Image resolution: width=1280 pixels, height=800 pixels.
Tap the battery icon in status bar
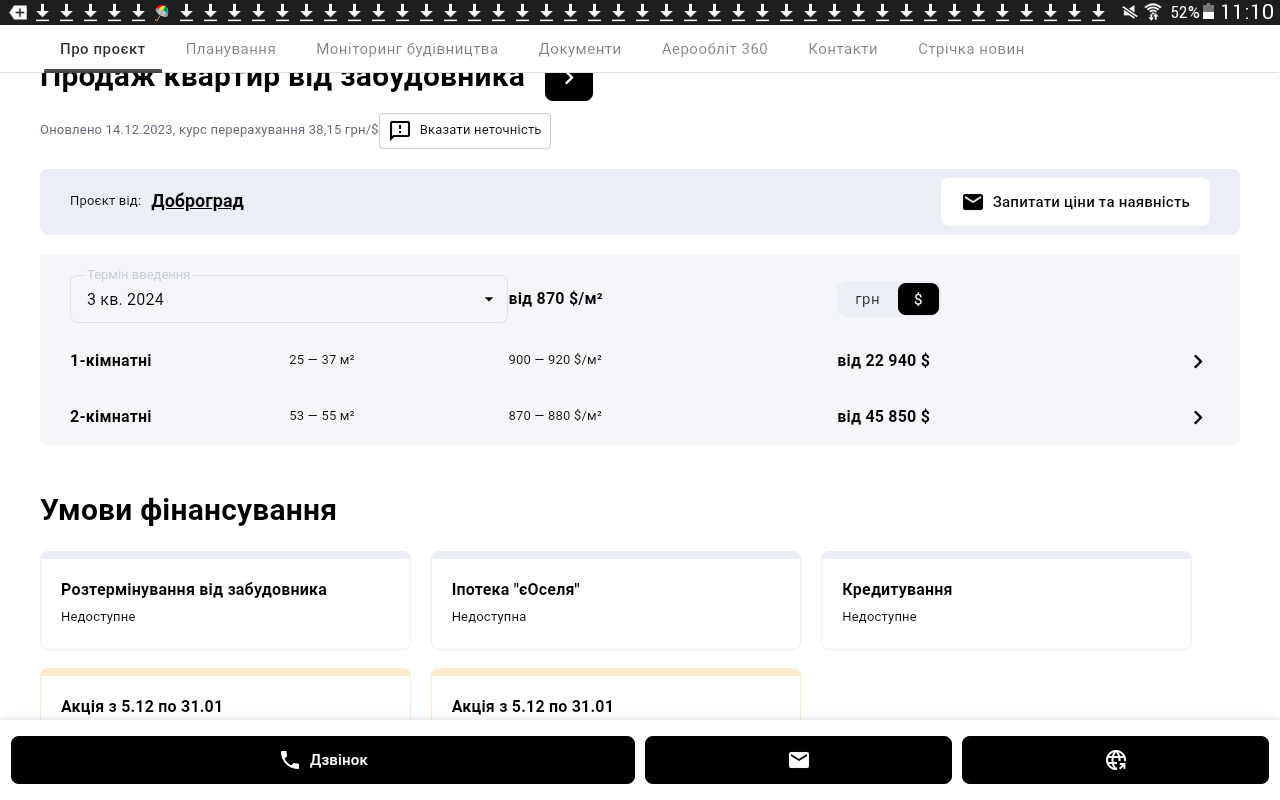pos(1208,12)
